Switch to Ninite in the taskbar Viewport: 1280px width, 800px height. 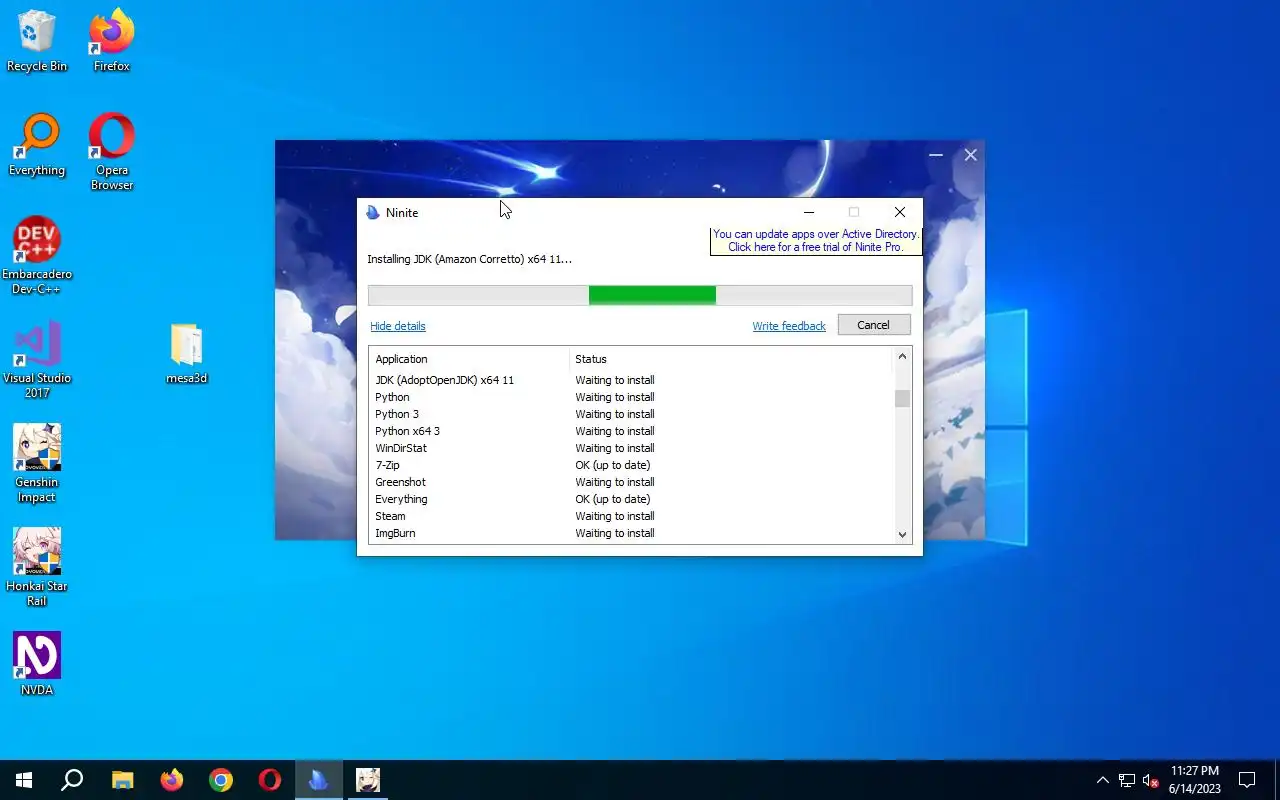[319, 780]
